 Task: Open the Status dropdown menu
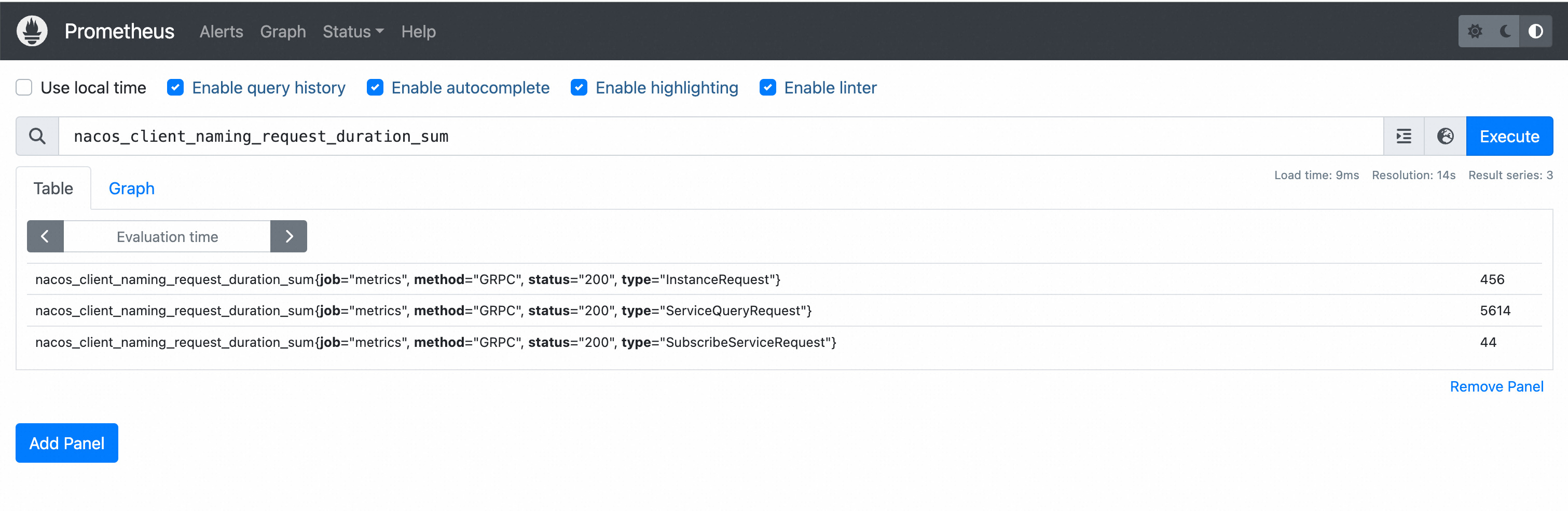click(353, 32)
